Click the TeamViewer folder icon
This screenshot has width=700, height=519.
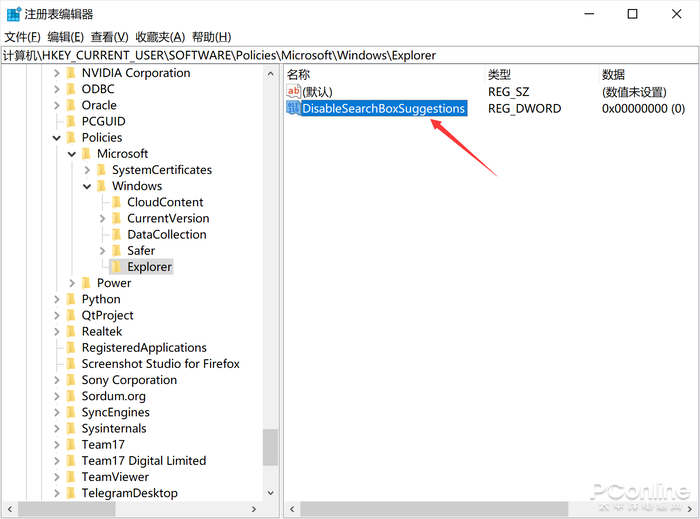(x=71, y=477)
